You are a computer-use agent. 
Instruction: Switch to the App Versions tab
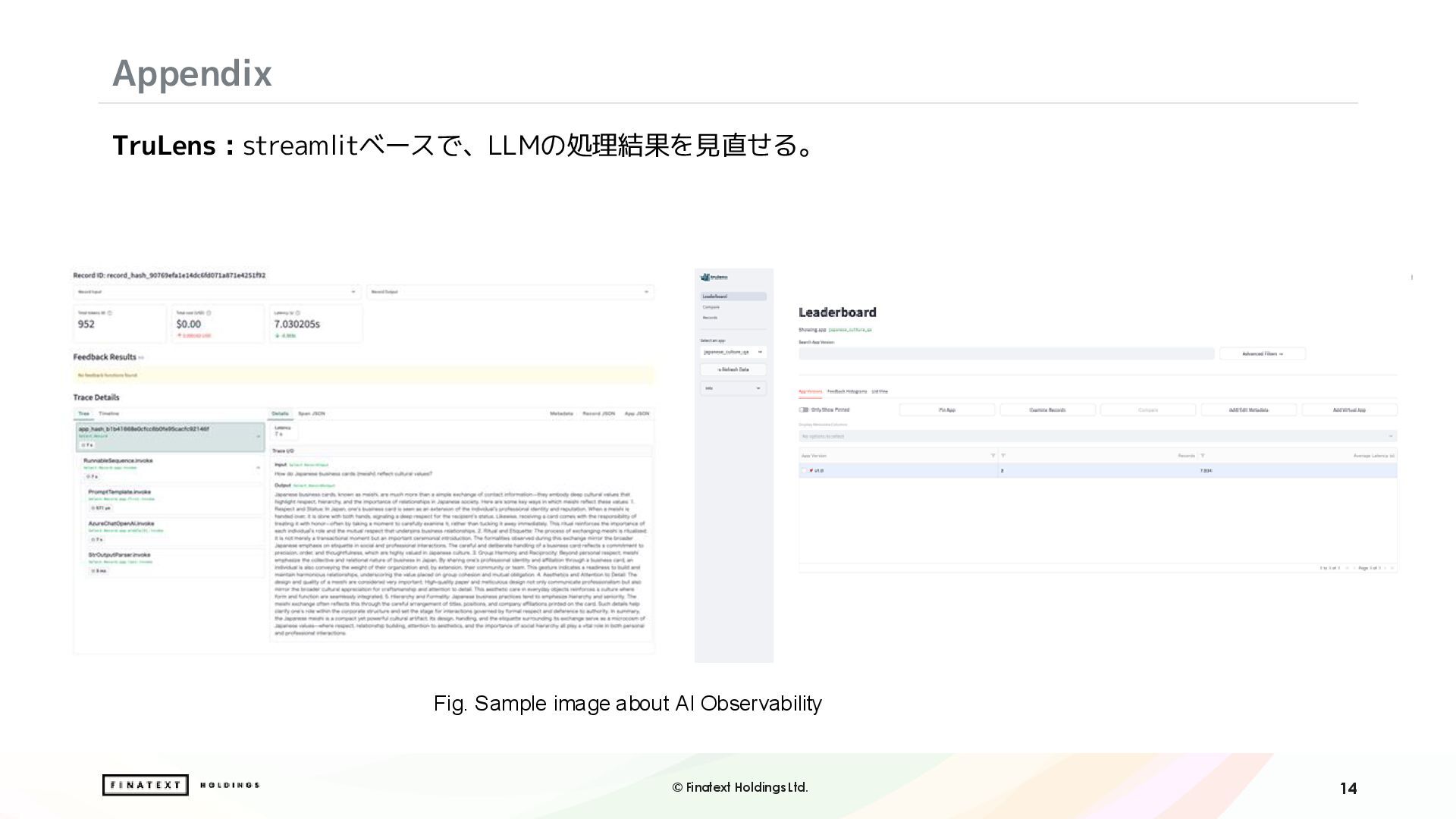(810, 391)
